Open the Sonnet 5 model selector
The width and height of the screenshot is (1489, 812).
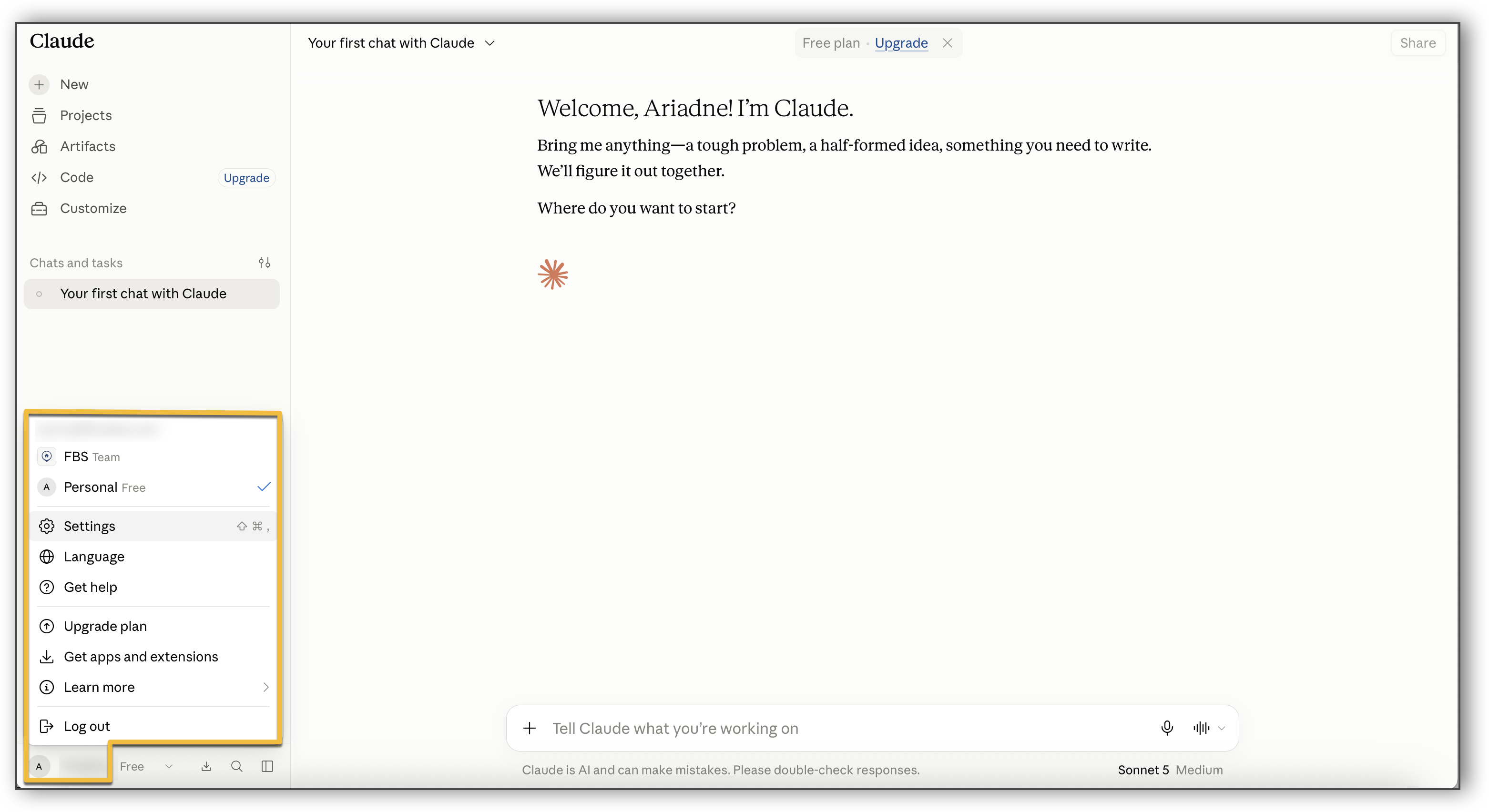click(x=1170, y=770)
